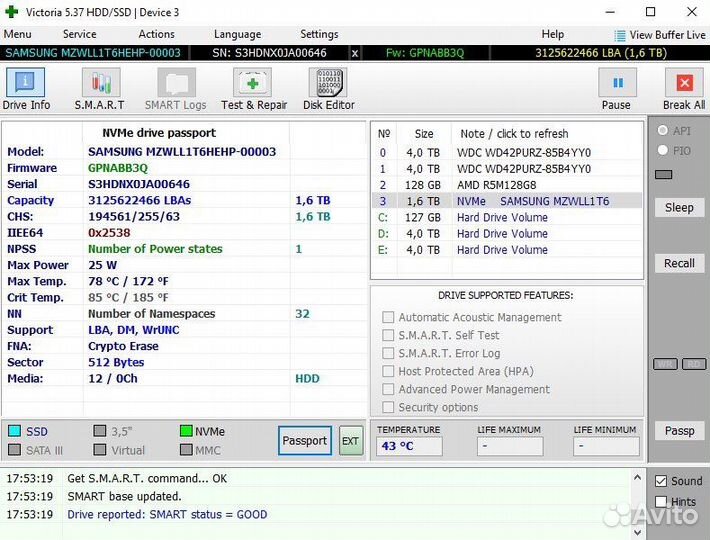Screen dimensions: 710x540
Task: Select drive 3 NVMe SAMSUNG row
Action: (507, 201)
